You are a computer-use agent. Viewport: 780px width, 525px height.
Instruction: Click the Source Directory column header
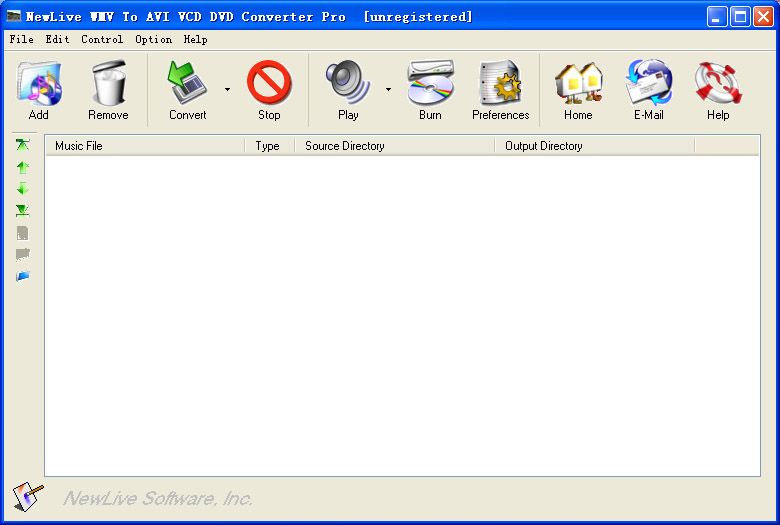click(395, 146)
